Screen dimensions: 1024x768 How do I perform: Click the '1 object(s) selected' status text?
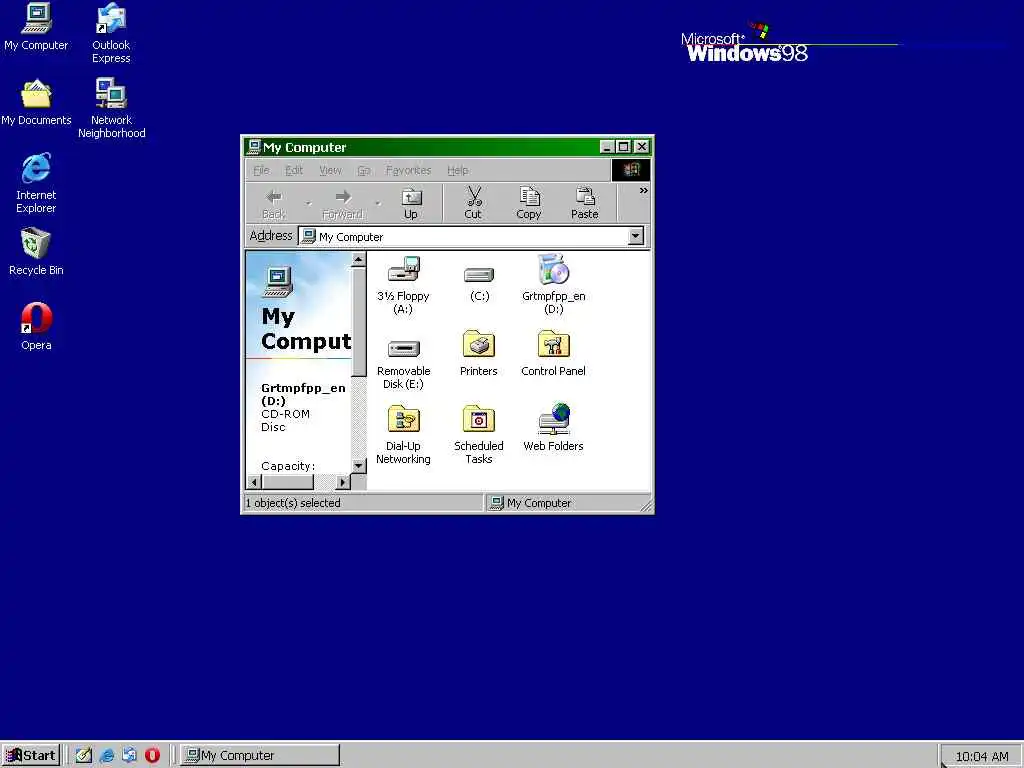point(293,503)
